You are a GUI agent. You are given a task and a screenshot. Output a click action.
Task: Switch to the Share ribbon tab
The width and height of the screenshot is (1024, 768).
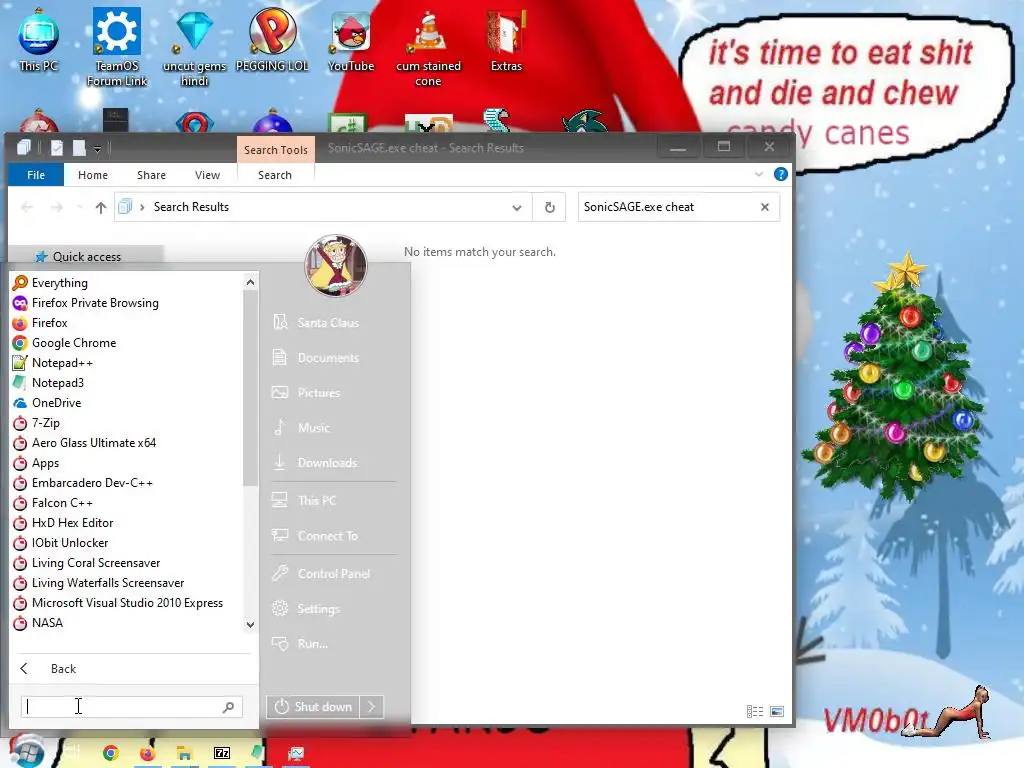click(x=152, y=175)
